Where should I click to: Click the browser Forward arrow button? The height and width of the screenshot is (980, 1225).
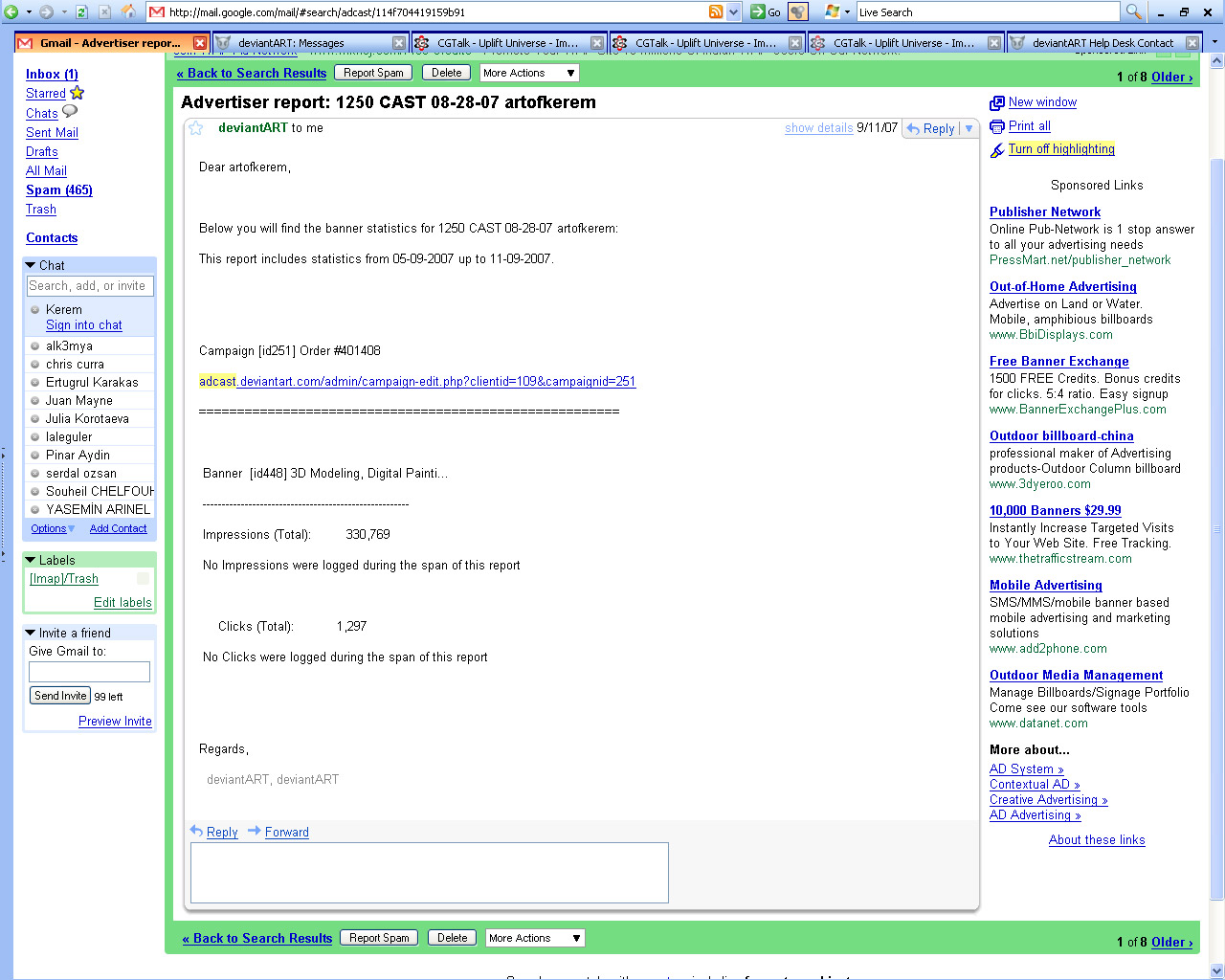tap(46, 11)
